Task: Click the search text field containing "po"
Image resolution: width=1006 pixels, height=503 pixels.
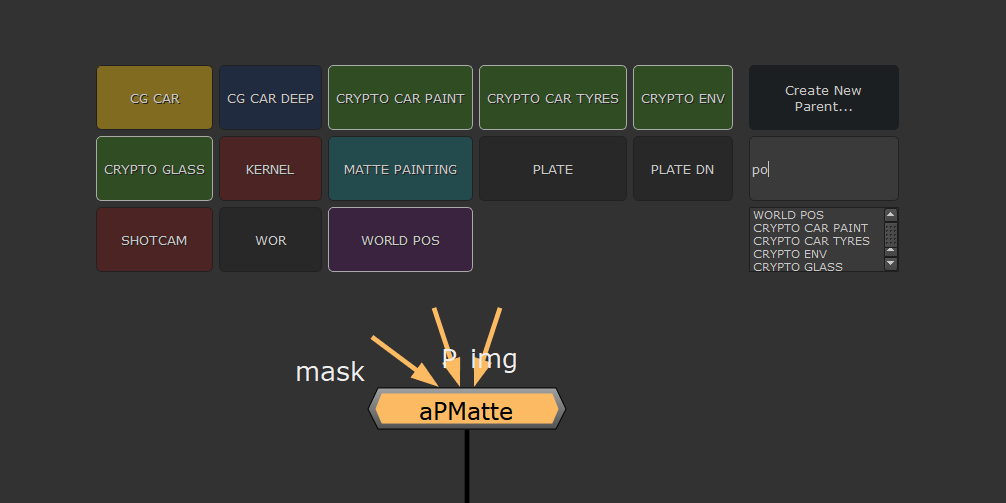Action: [x=823, y=169]
